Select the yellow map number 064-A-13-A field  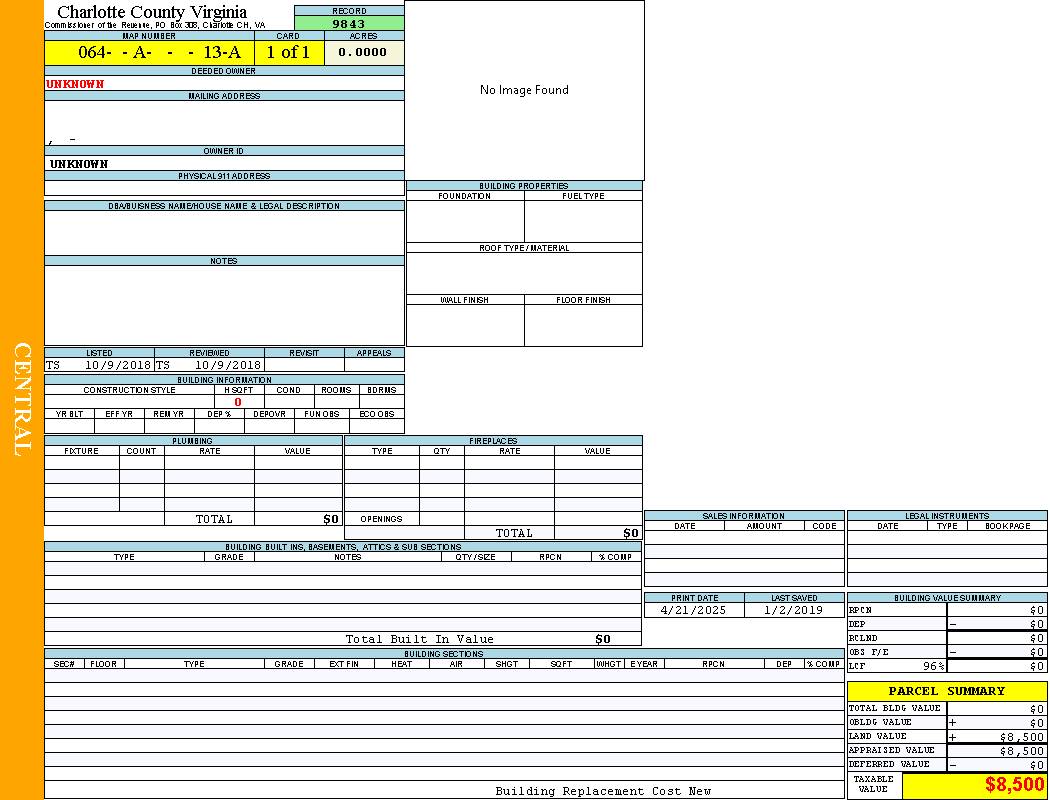click(149, 53)
